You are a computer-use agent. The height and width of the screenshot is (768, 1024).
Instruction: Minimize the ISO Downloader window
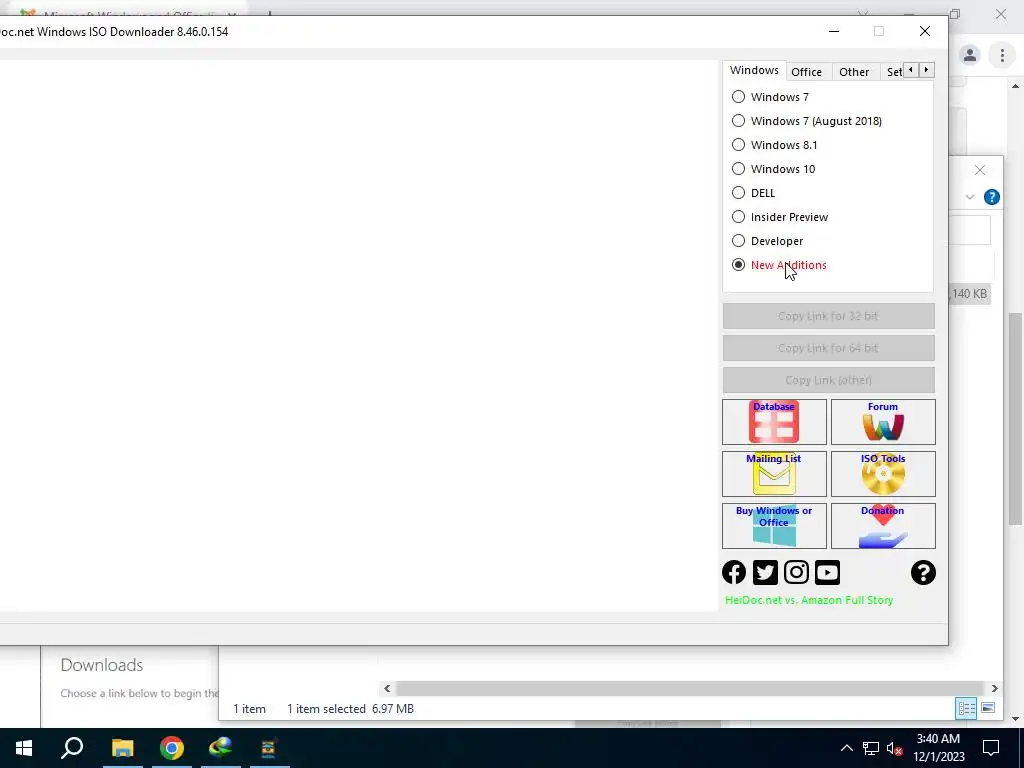click(834, 31)
